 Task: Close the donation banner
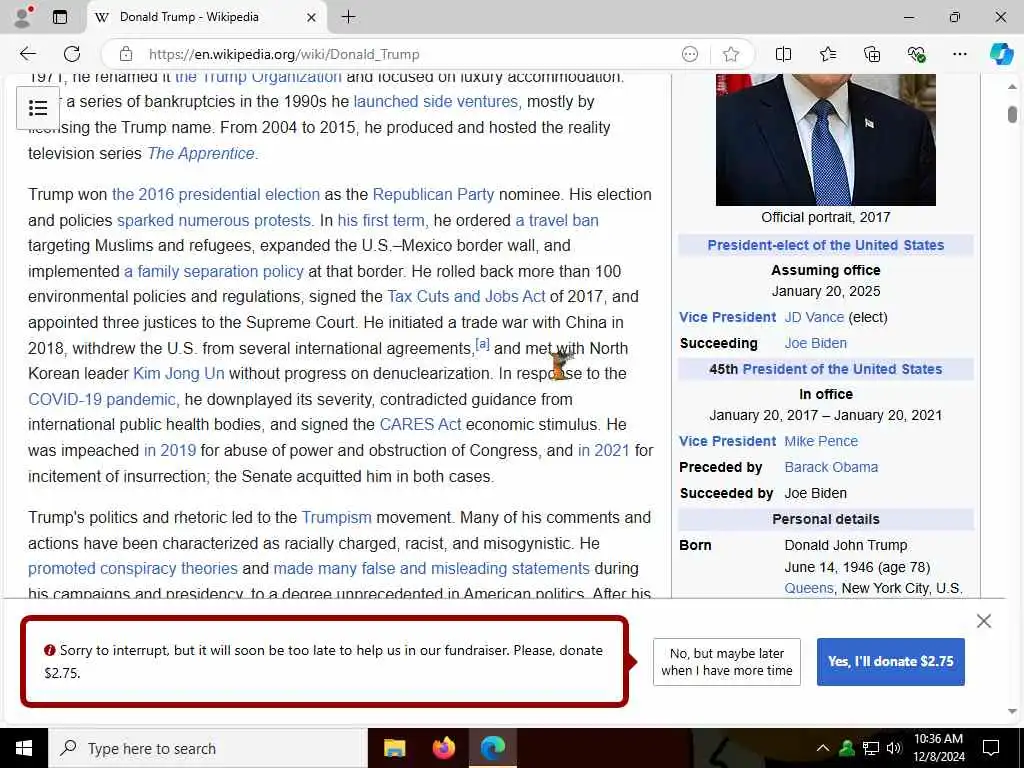(984, 621)
